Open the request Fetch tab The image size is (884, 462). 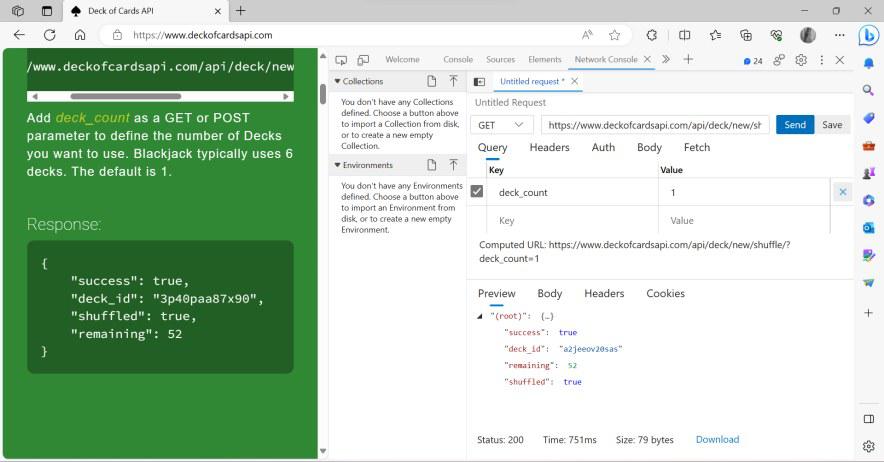click(697, 147)
